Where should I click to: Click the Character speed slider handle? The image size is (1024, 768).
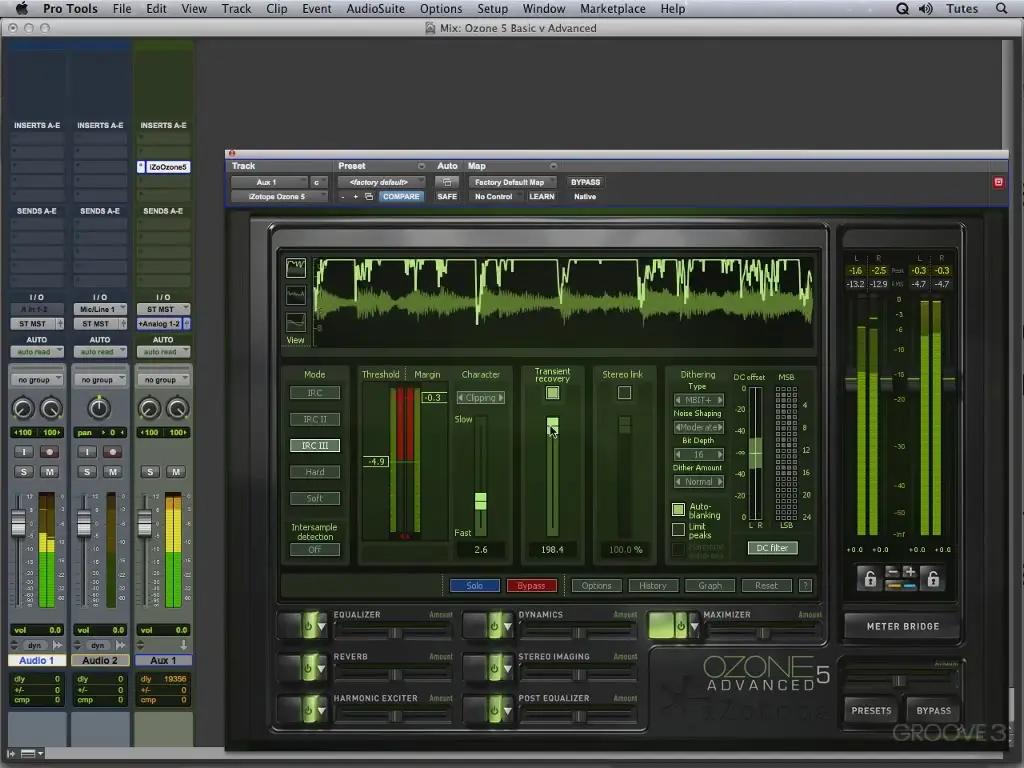[481, 501]
